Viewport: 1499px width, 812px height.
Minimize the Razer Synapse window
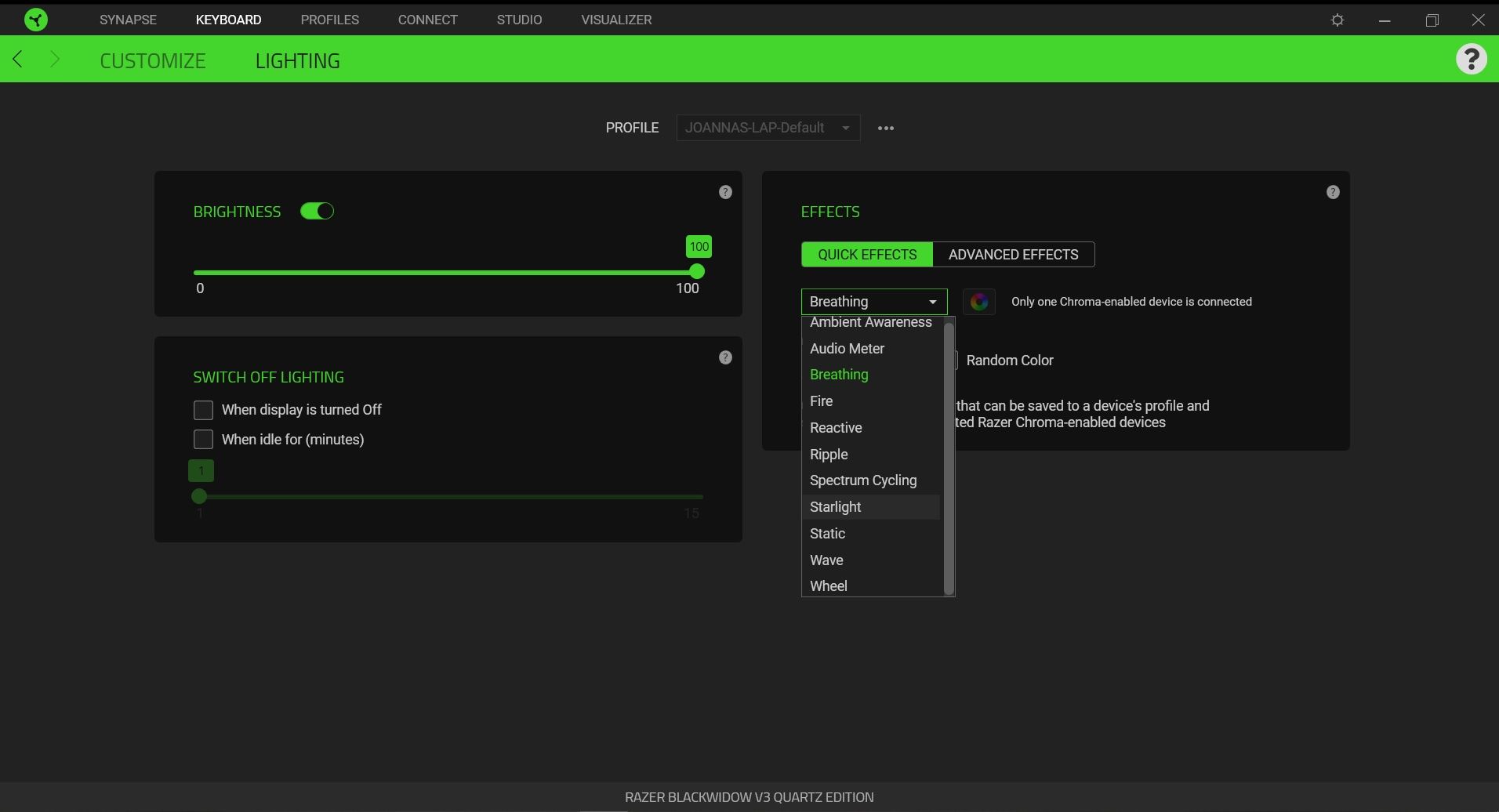[1385, 20]
